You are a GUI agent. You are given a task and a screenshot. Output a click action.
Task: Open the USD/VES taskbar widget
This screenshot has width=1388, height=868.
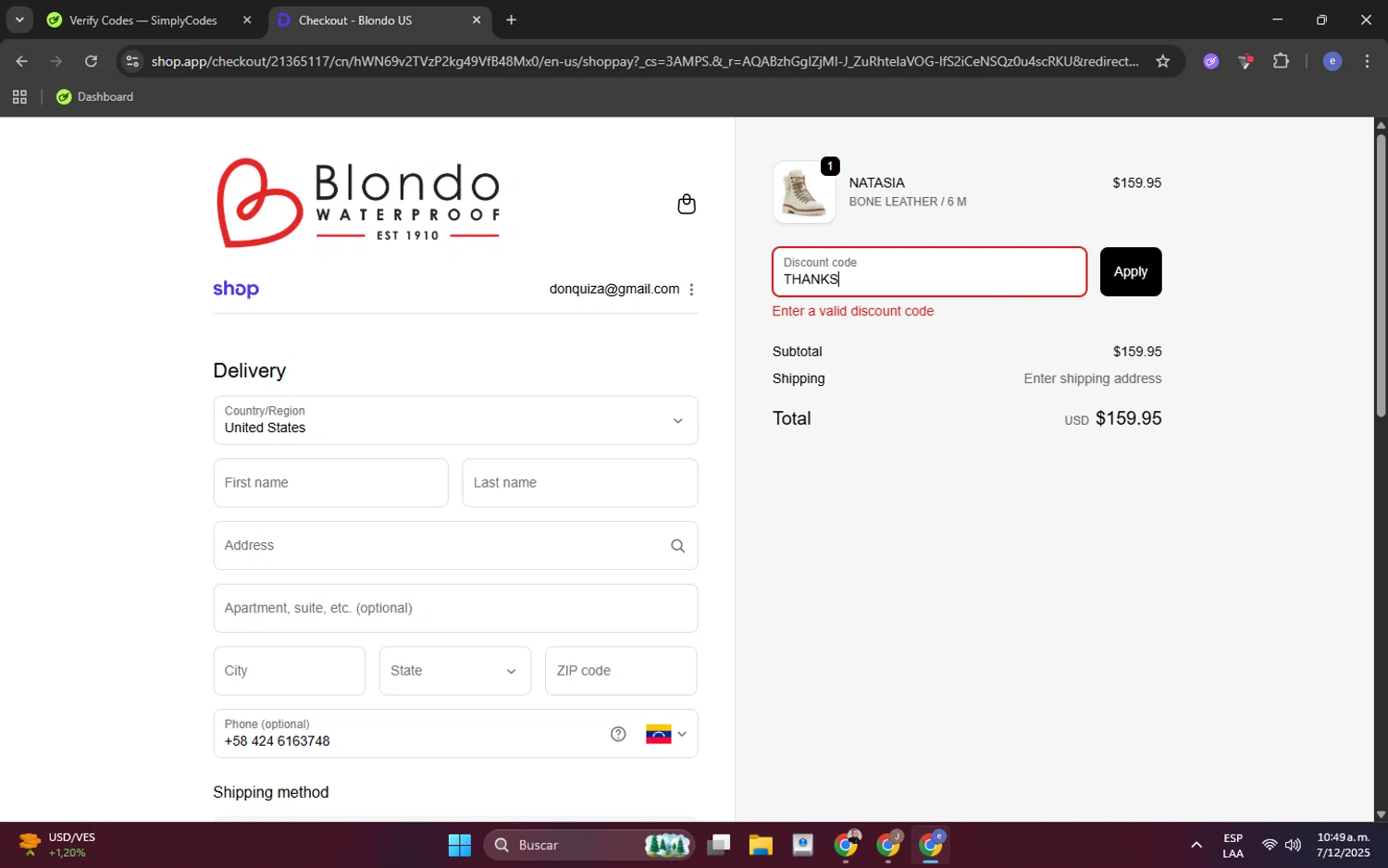(57, 845)
